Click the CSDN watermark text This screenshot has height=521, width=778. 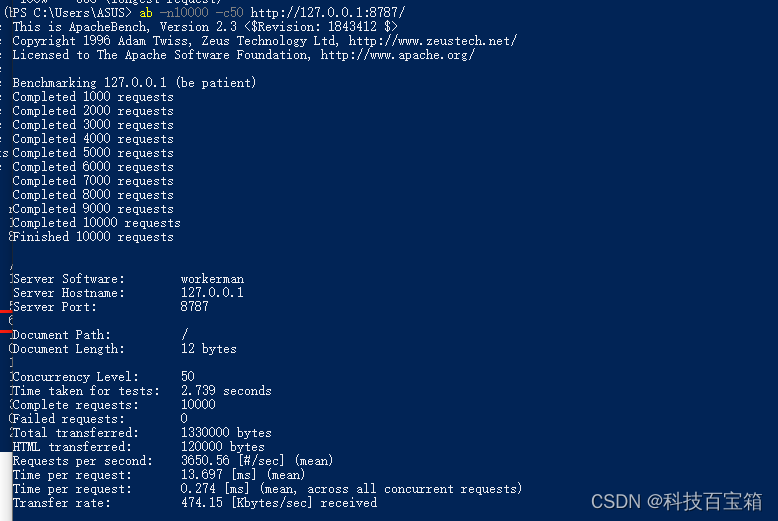point(676,501)
